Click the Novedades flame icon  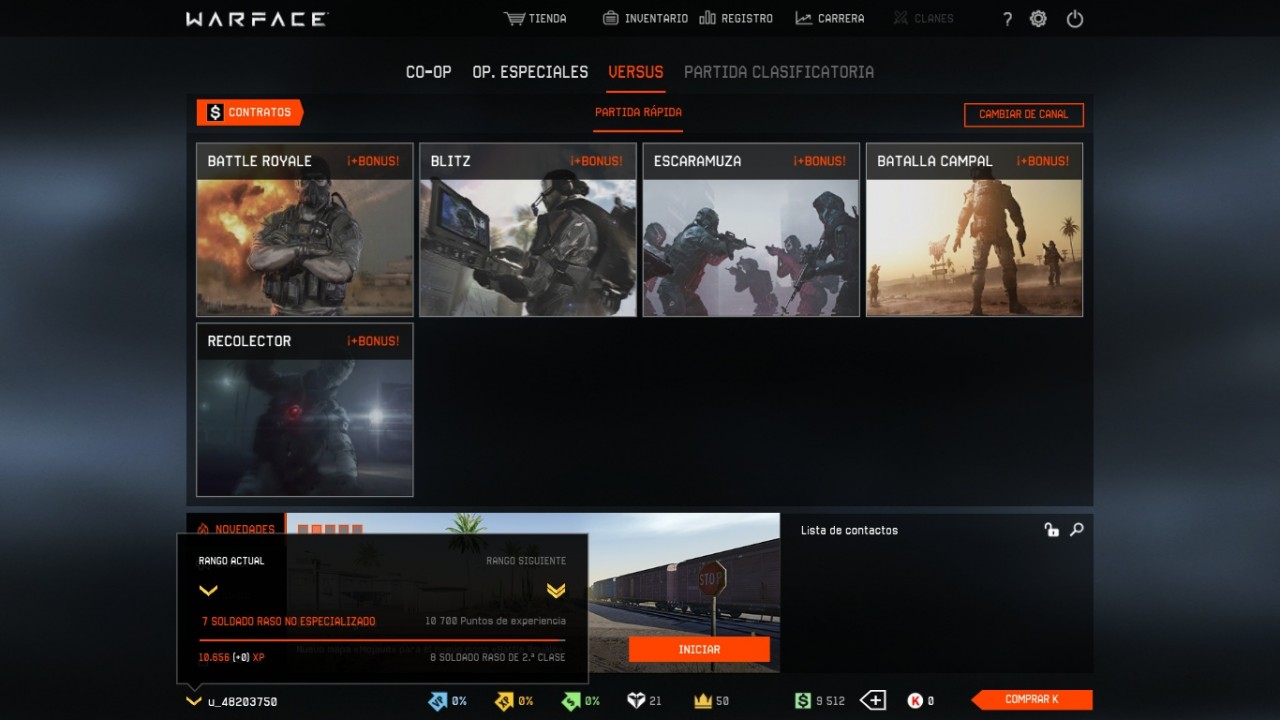pyautogui.click(x=204, y=529)
